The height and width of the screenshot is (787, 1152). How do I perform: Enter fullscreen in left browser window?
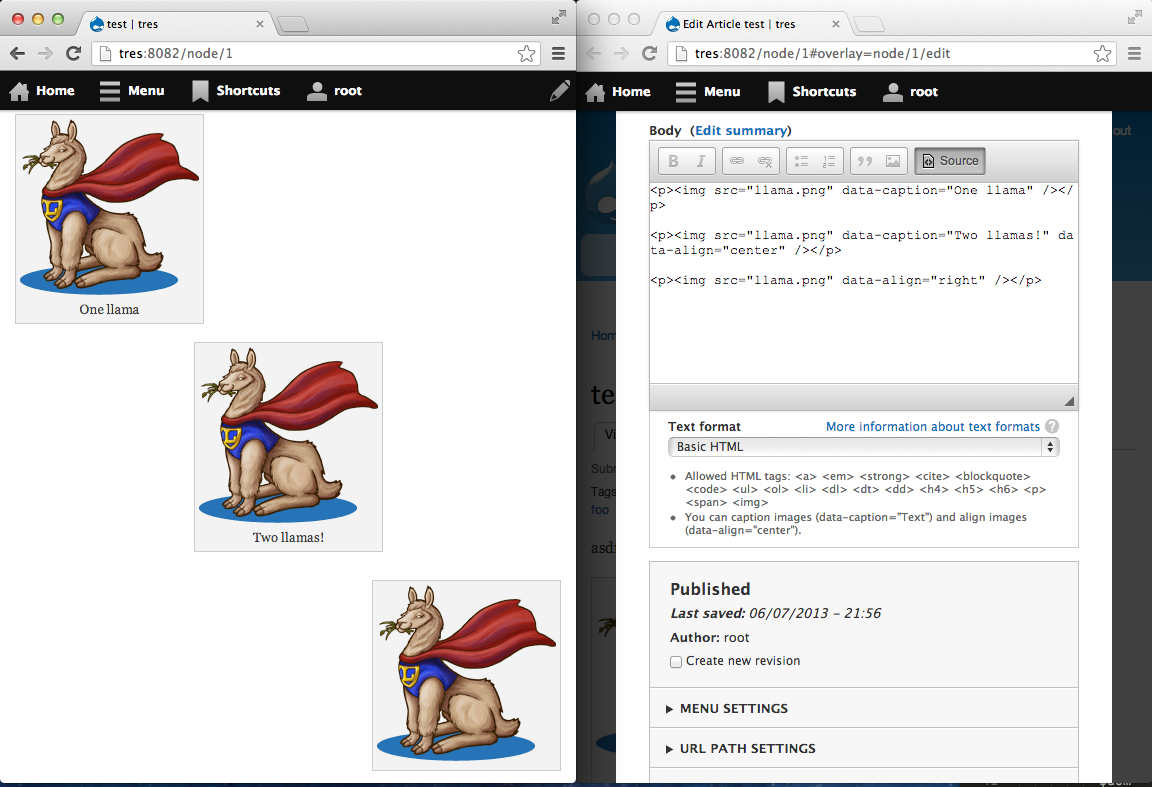pyautogui.click(x=558, y=17)
